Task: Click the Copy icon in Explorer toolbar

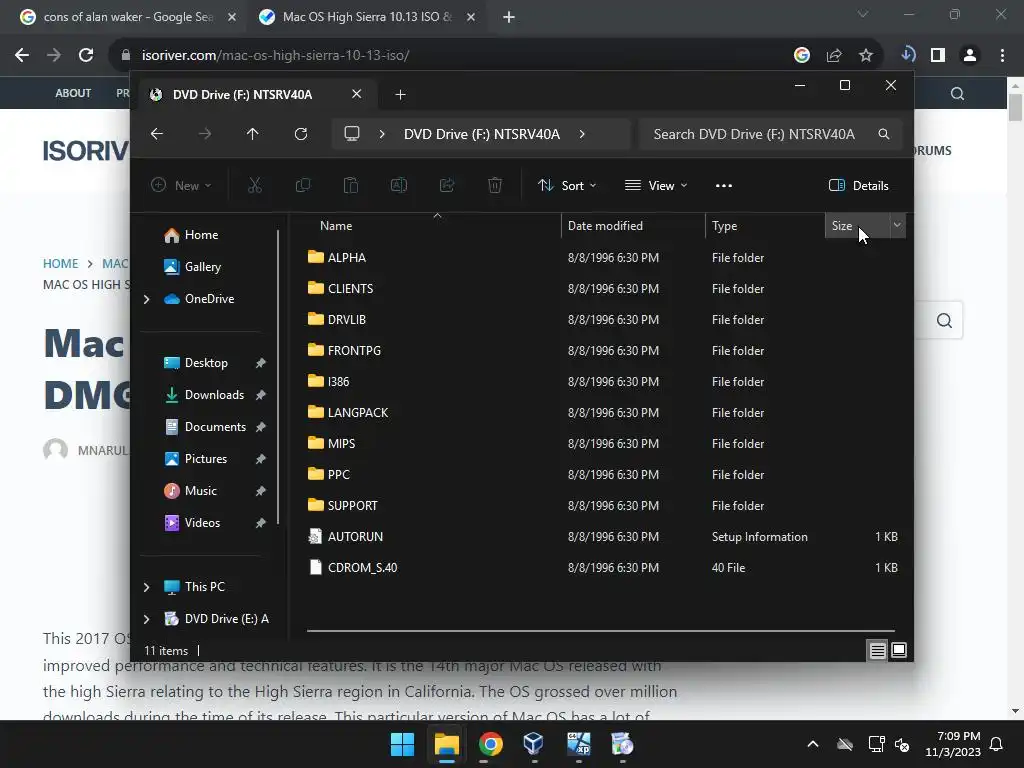Action: [x=303, y=185]
